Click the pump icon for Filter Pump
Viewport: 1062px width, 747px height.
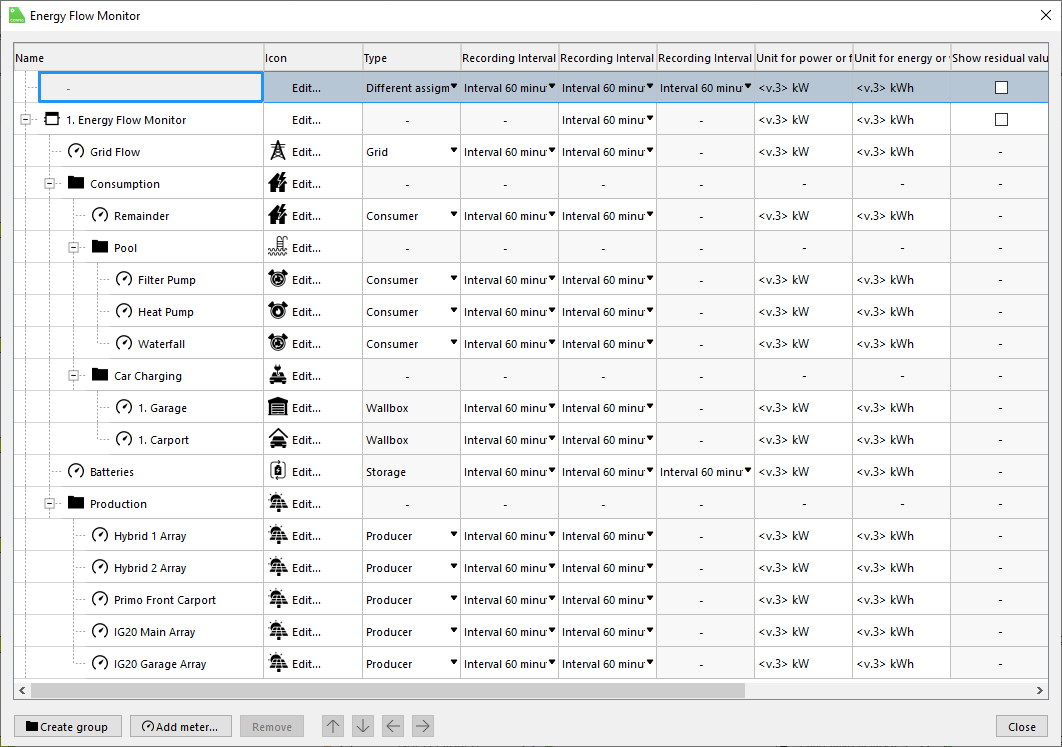[x=278, y=280]
